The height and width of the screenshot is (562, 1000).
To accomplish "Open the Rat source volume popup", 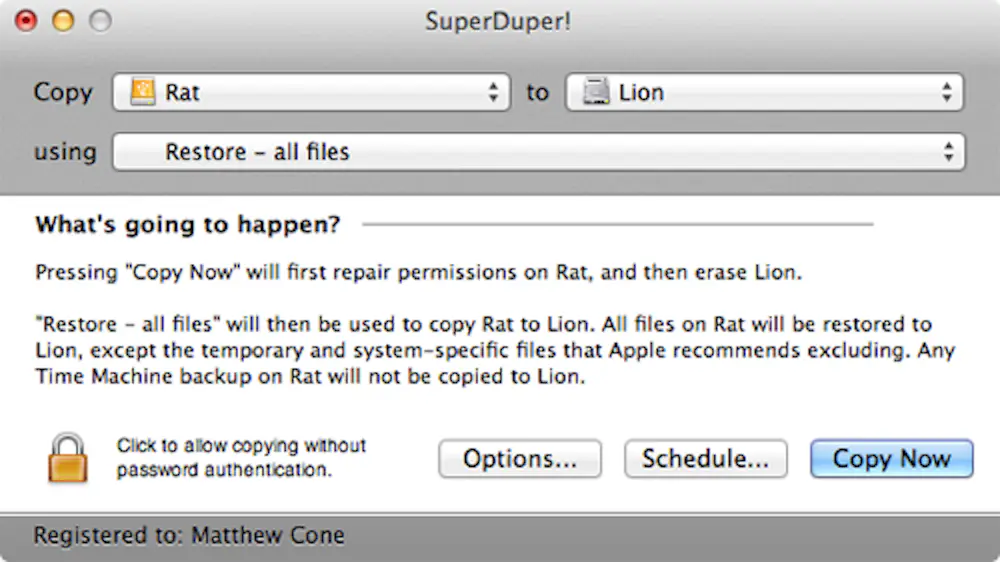I will coord(311,92).
